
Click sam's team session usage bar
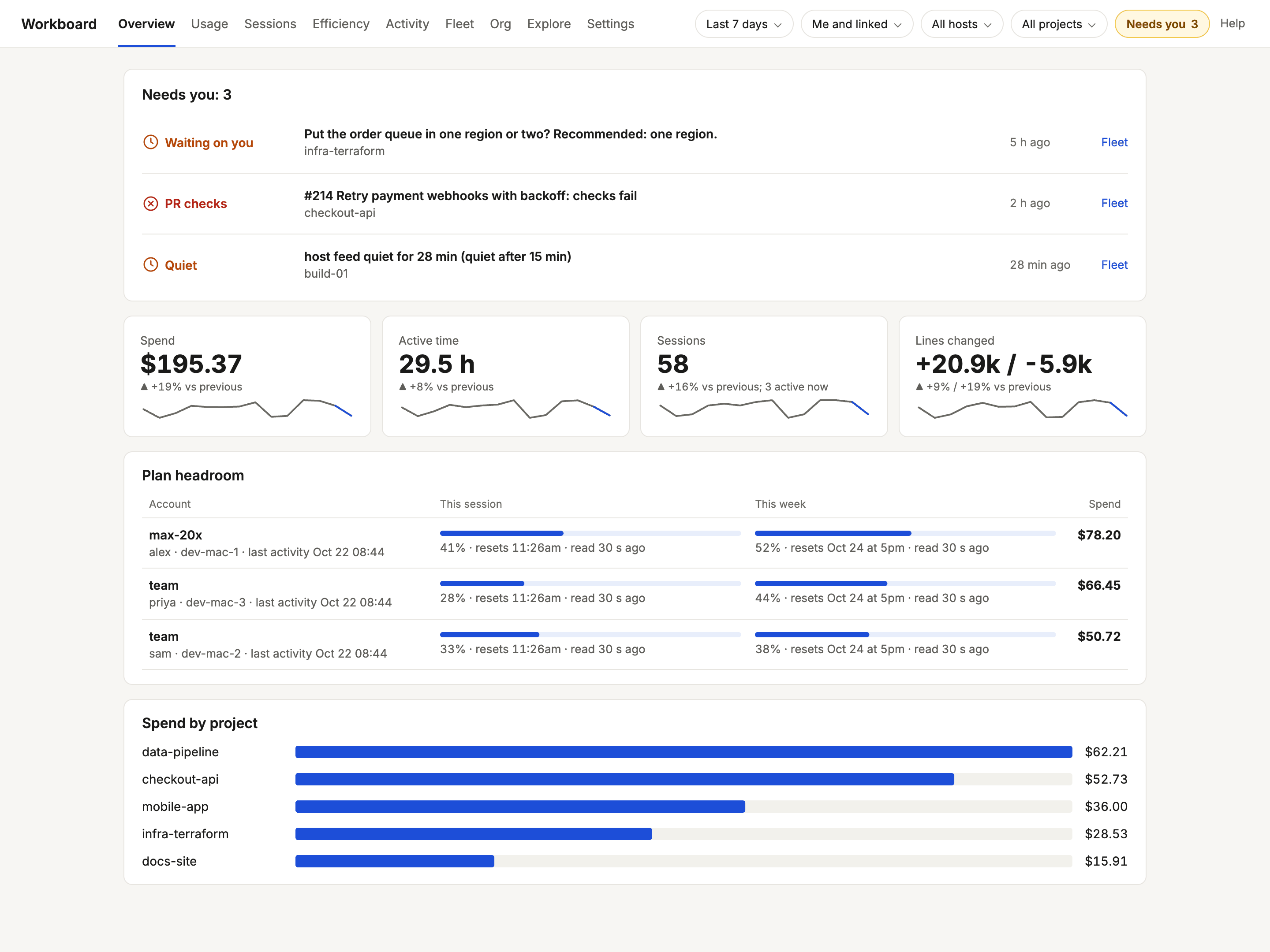pos(590,635)
